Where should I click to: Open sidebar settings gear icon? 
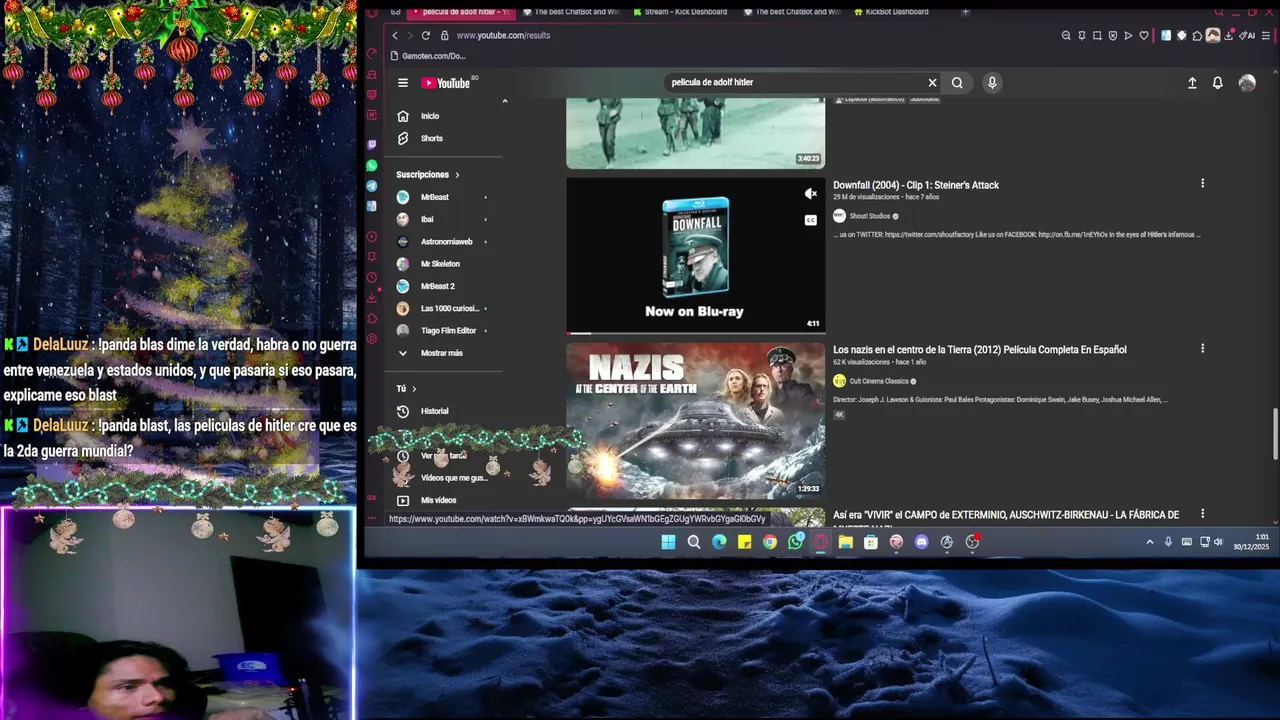(x=372, y=339)
